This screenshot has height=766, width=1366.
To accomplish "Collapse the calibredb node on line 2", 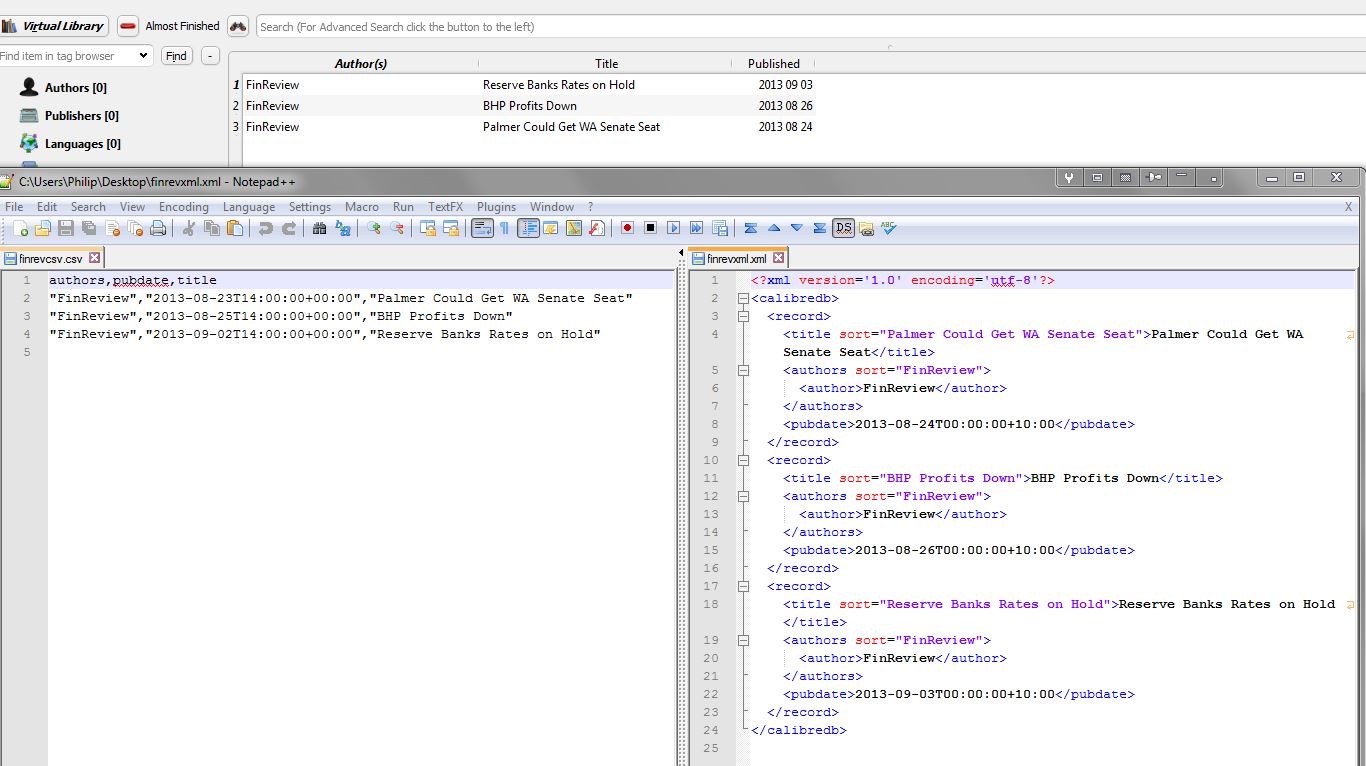I will [x=743, y=298].
